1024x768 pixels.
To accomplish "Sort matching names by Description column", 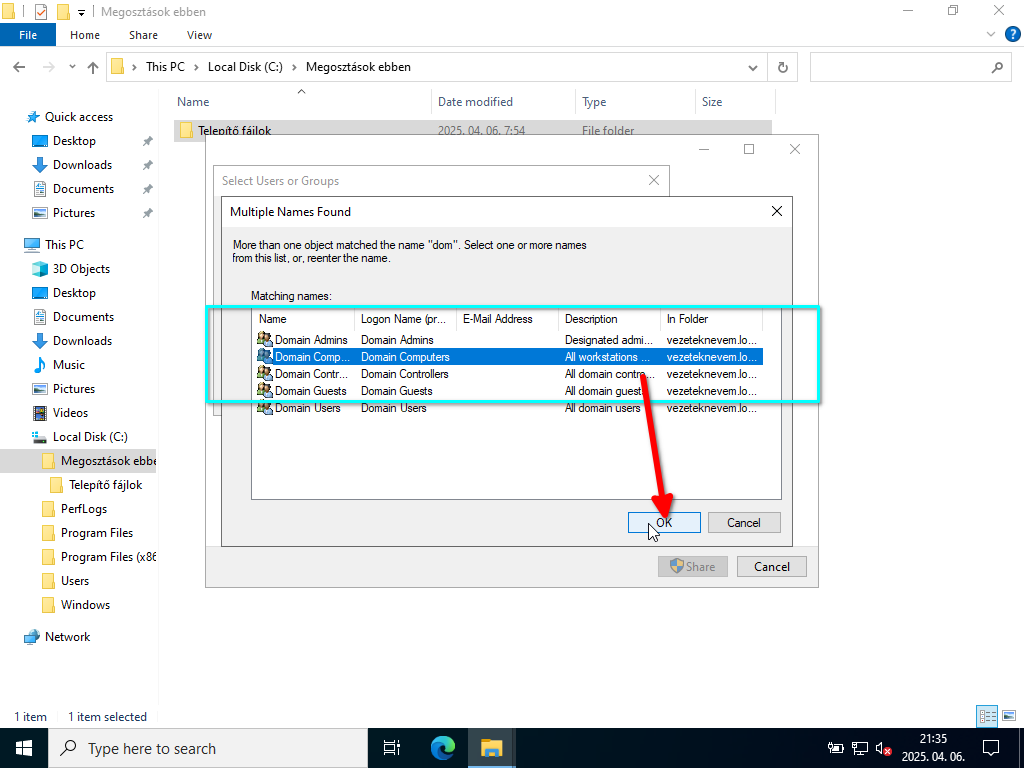I will coord(608,319).
